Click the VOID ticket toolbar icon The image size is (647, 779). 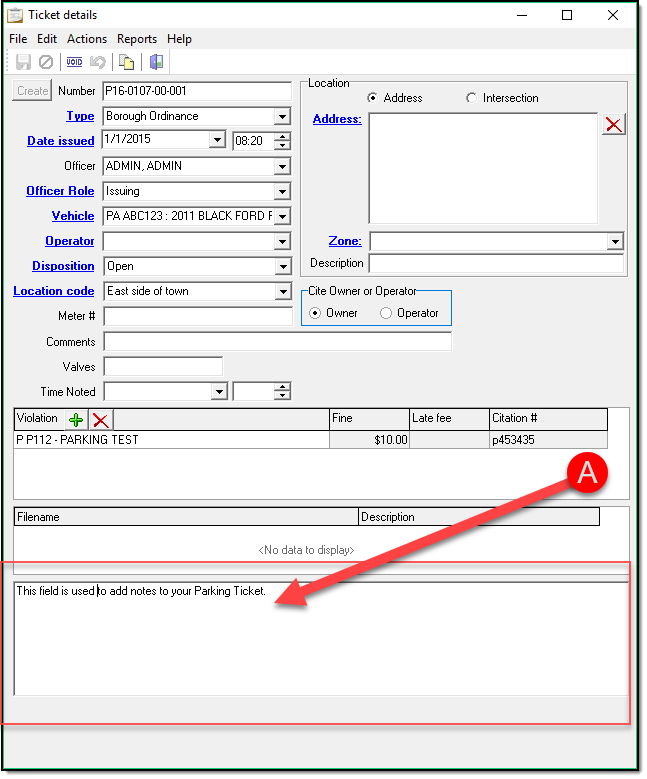tap(75, 62)
